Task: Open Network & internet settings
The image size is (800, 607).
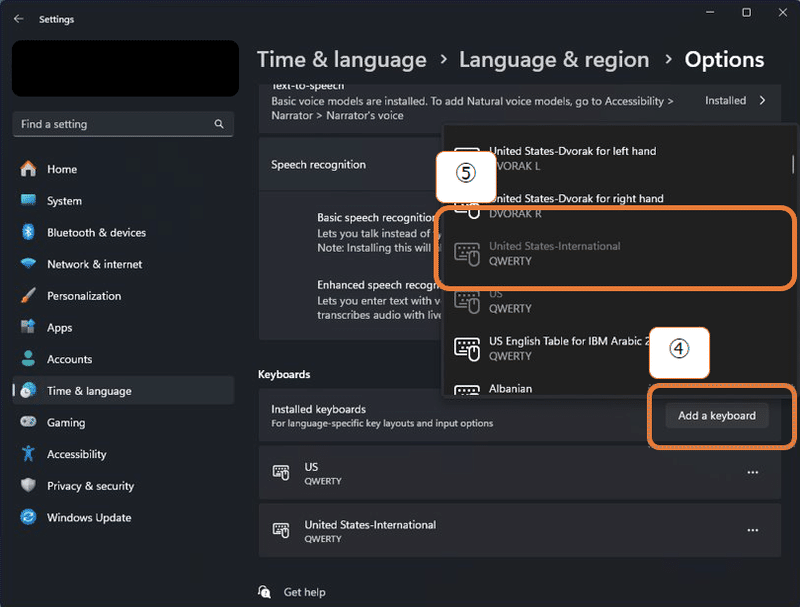Action: click(x=123, y=264)
